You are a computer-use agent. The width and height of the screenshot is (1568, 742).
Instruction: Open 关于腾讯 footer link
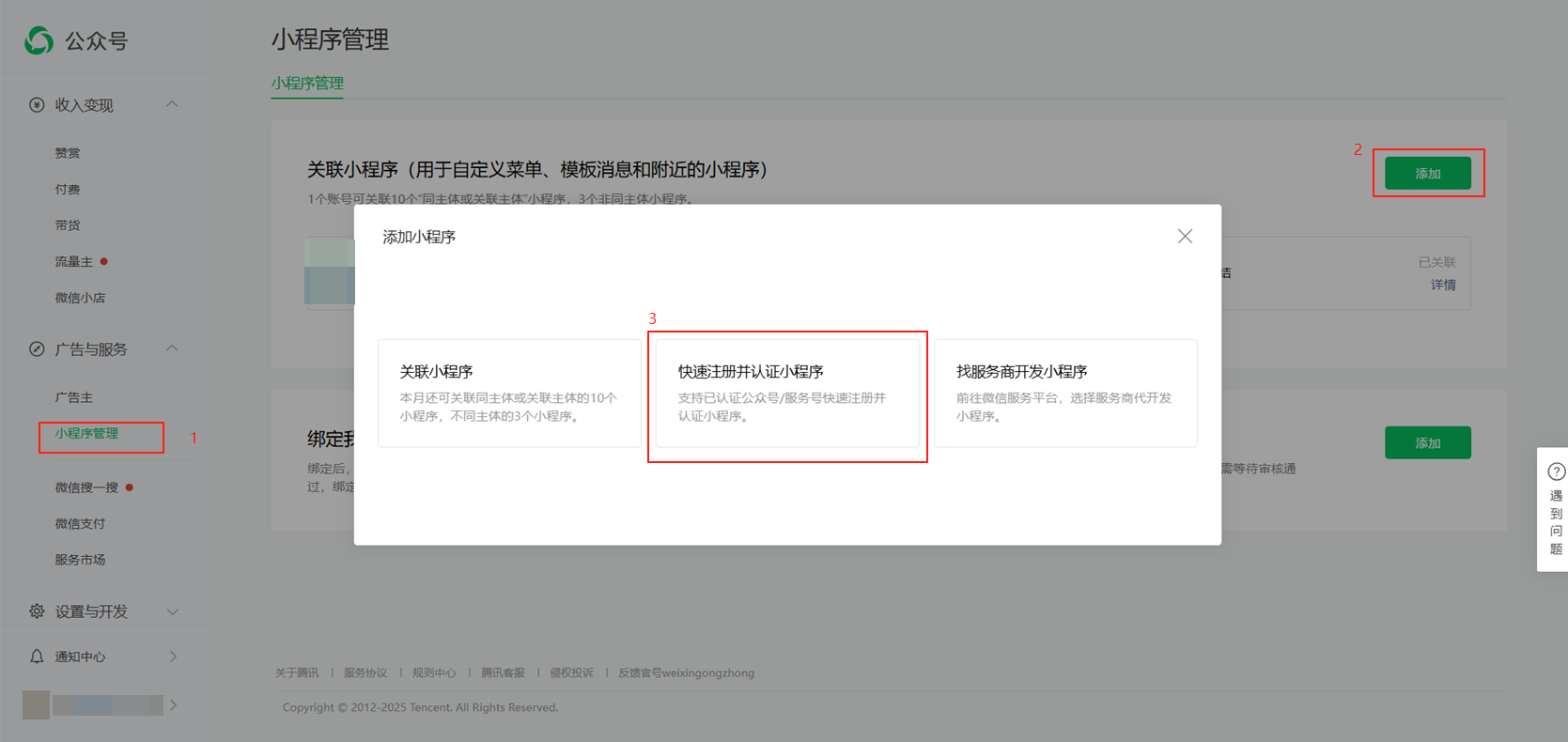tap(297, 672)
